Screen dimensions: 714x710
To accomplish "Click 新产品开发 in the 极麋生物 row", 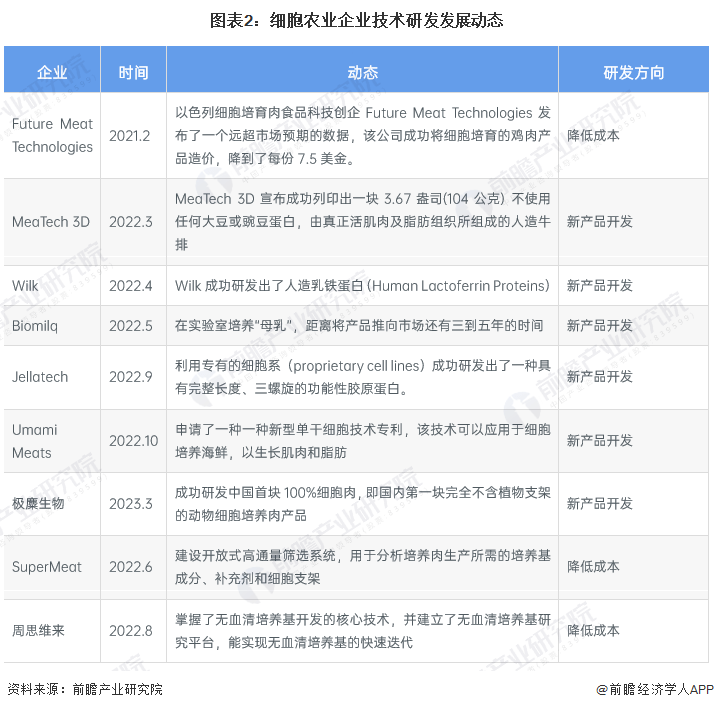I will click(600, 504).
